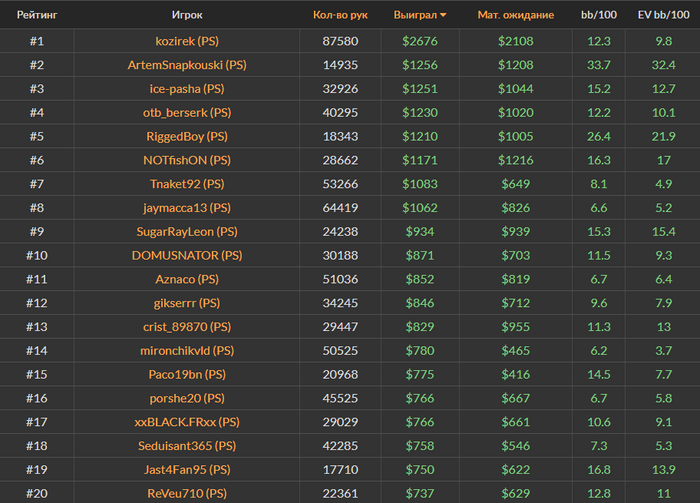Open ArtemSnapkouski (PS) player link
Screen dimensions: 700x503
pyautogui.click(x=186, y=65)
